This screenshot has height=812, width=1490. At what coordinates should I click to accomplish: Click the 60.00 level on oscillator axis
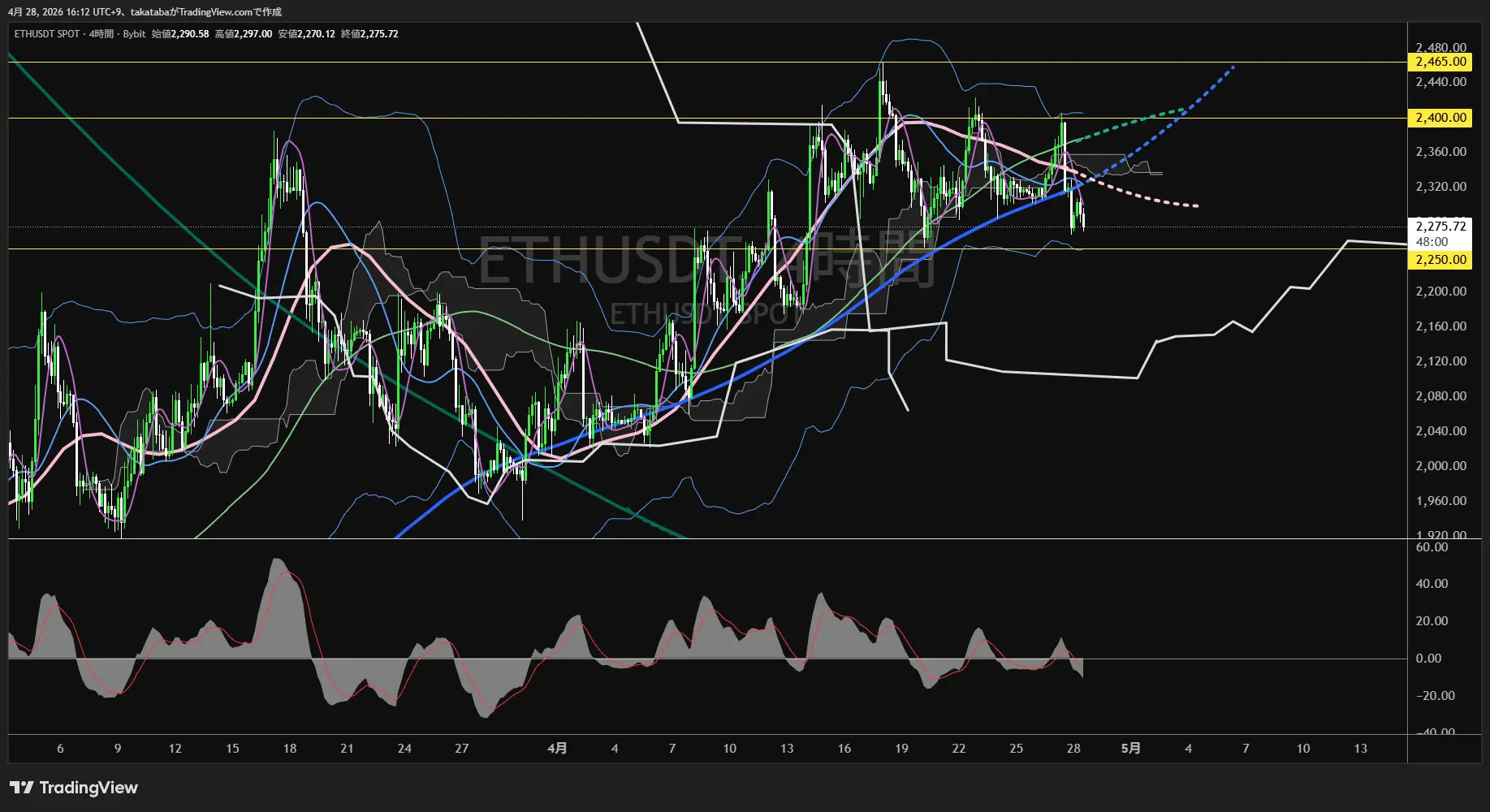coord(1432,547)
